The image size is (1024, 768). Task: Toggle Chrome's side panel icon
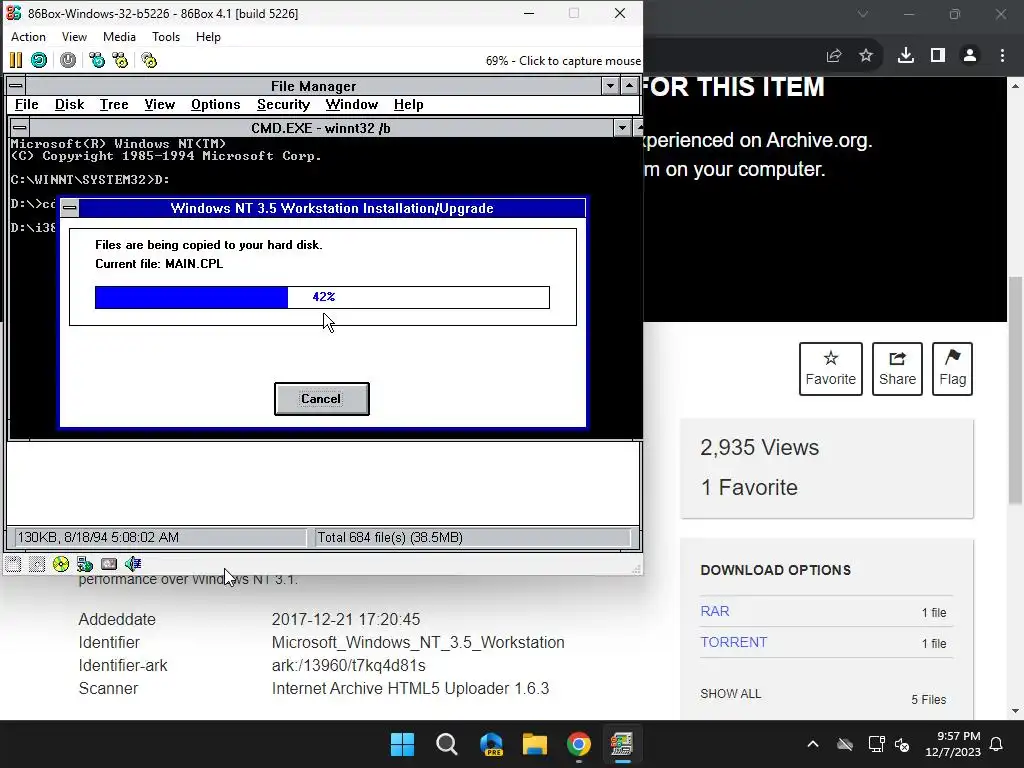[938, 56]
